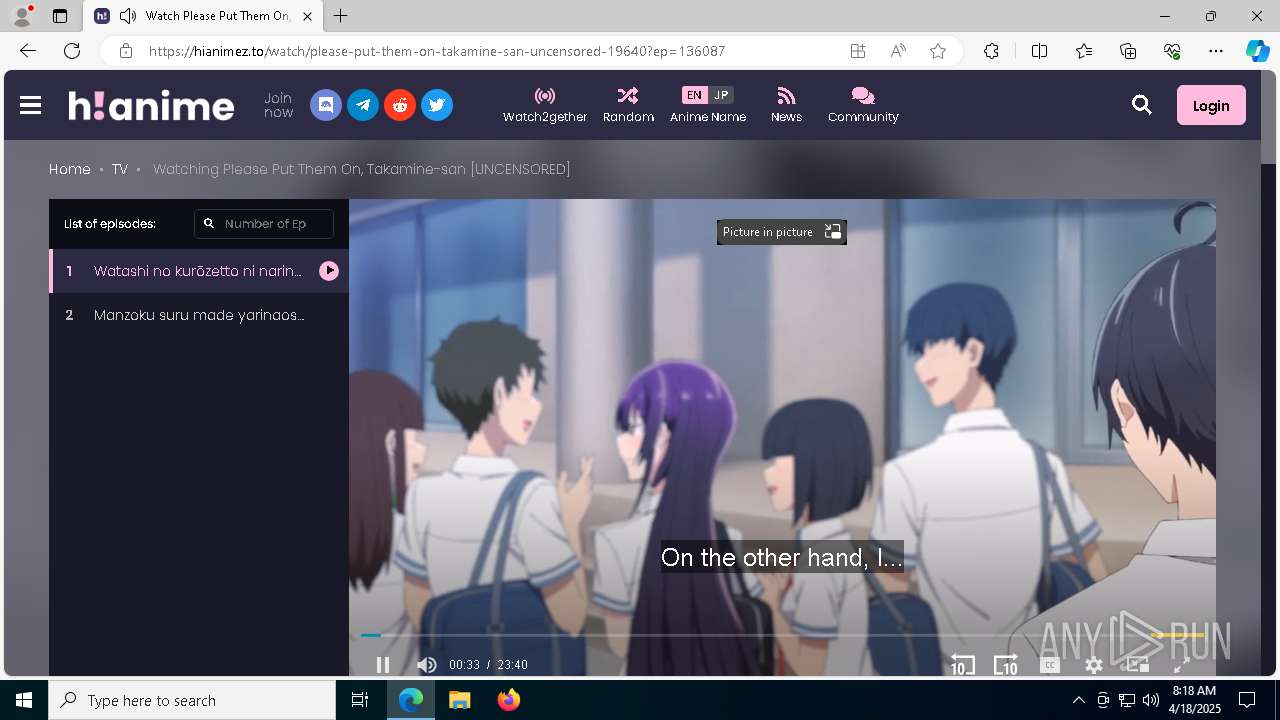Viewport: 1280px width, 720px height.
Task: Open Task View
Action: coord(360,700)
